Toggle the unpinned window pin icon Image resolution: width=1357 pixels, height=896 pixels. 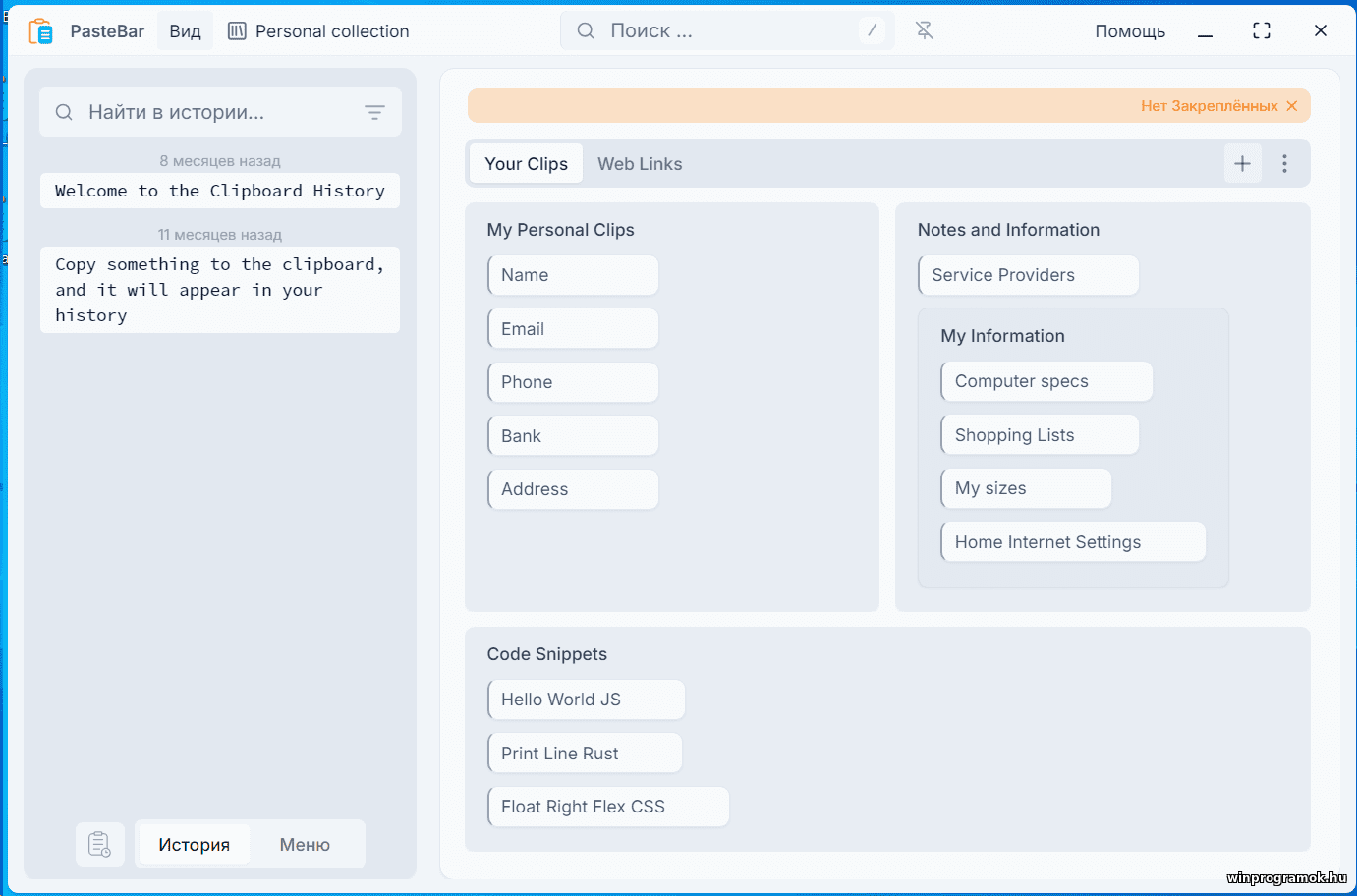(925, 30)
